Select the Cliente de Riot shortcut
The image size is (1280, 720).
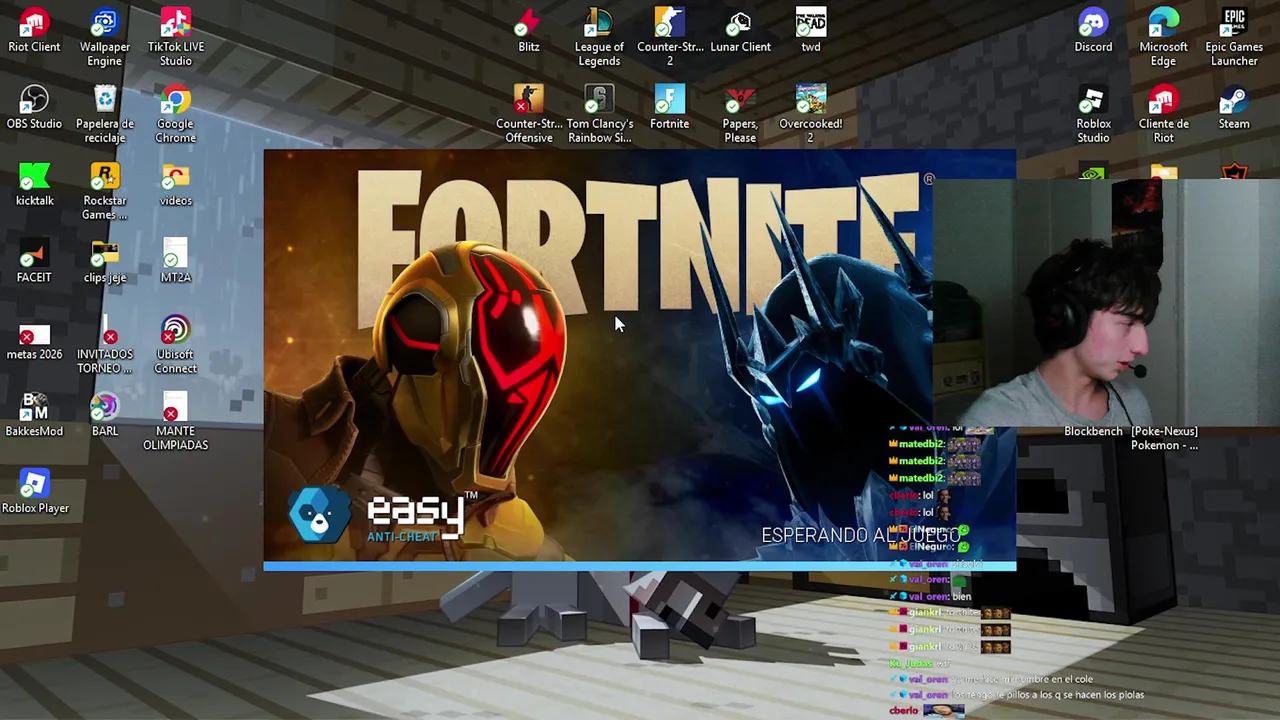pos(1163,115)
